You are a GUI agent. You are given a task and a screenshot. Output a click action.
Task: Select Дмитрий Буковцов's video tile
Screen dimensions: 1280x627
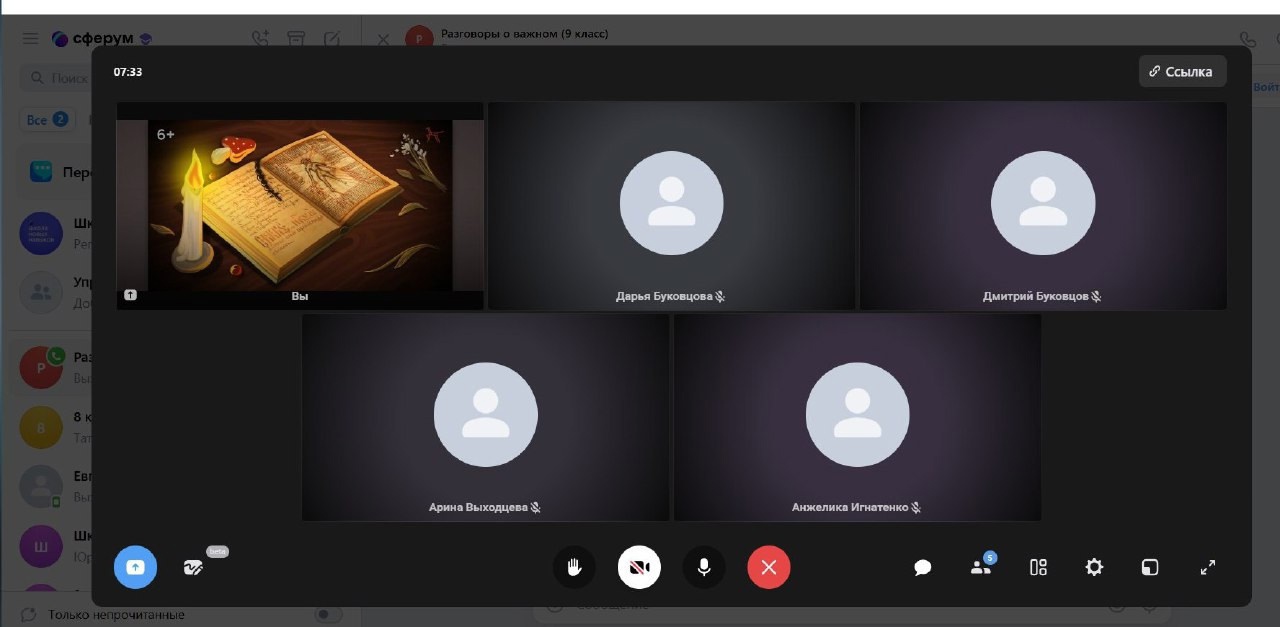tap(1043, 206)
